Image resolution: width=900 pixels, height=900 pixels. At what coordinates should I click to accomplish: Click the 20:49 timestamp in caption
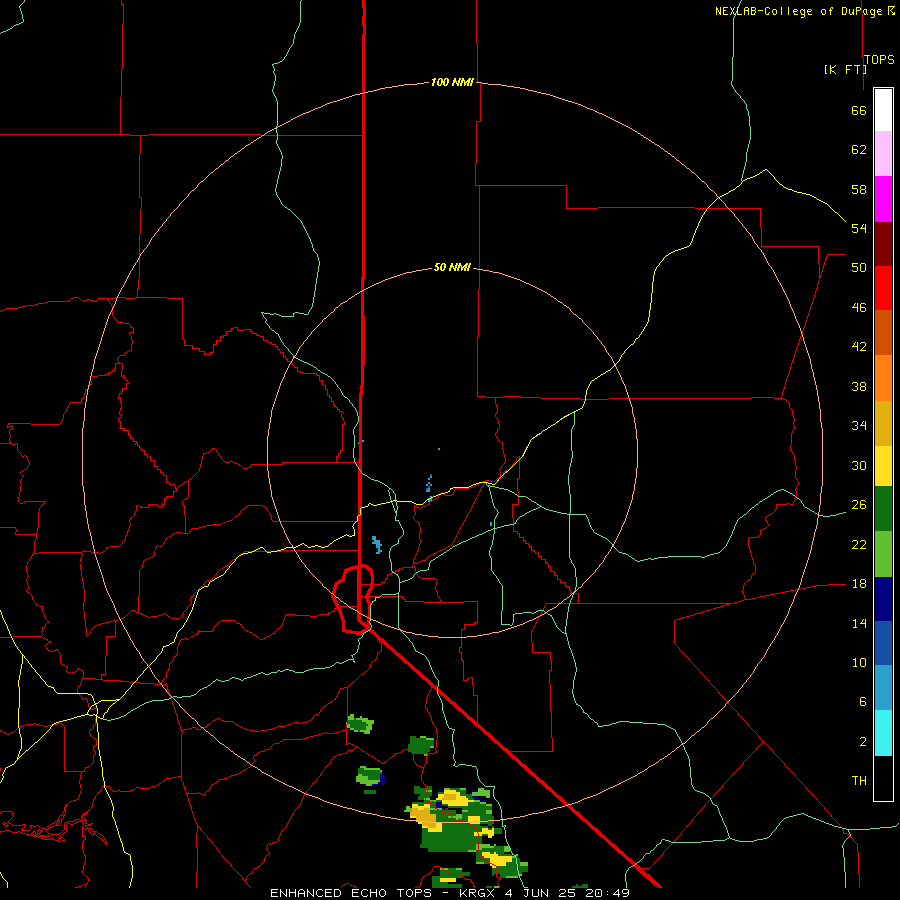pyautogui.click(x=608, y=893)
